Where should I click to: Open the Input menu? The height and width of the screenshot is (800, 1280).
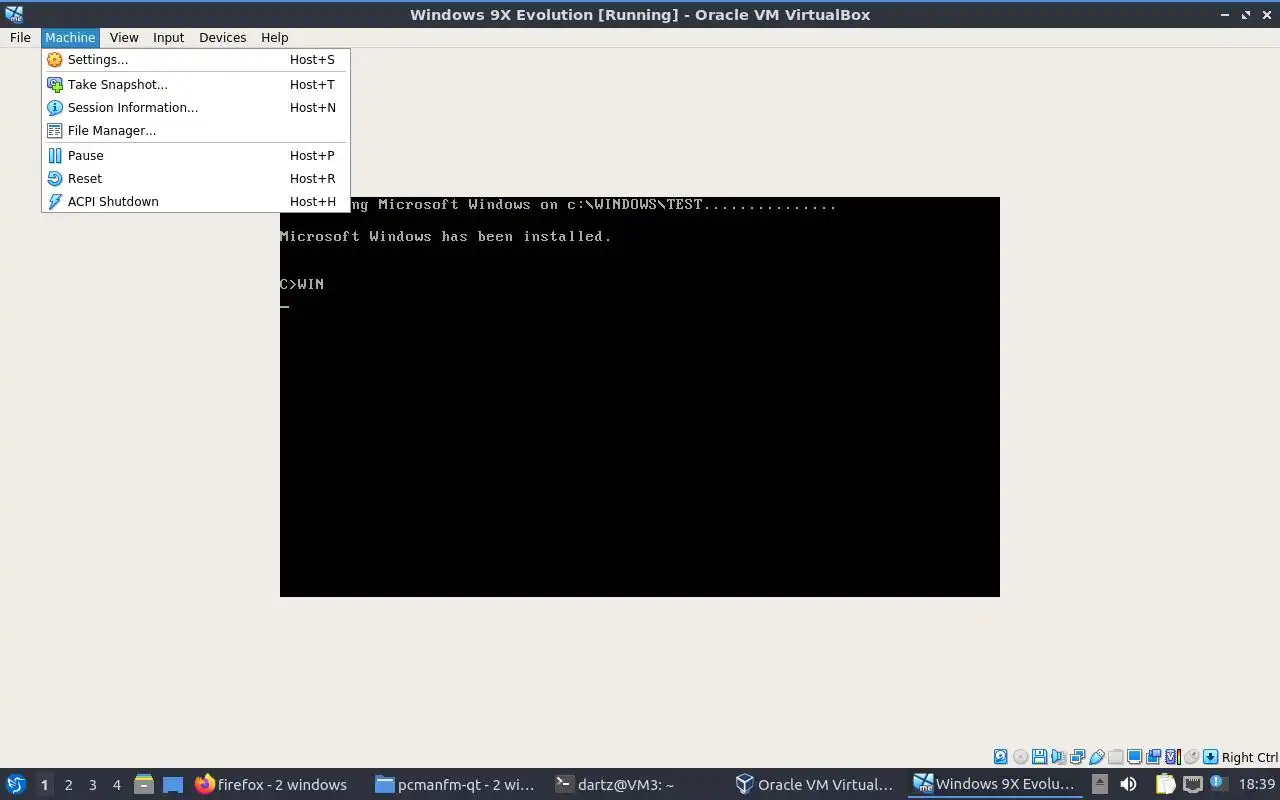pos(168,37)
